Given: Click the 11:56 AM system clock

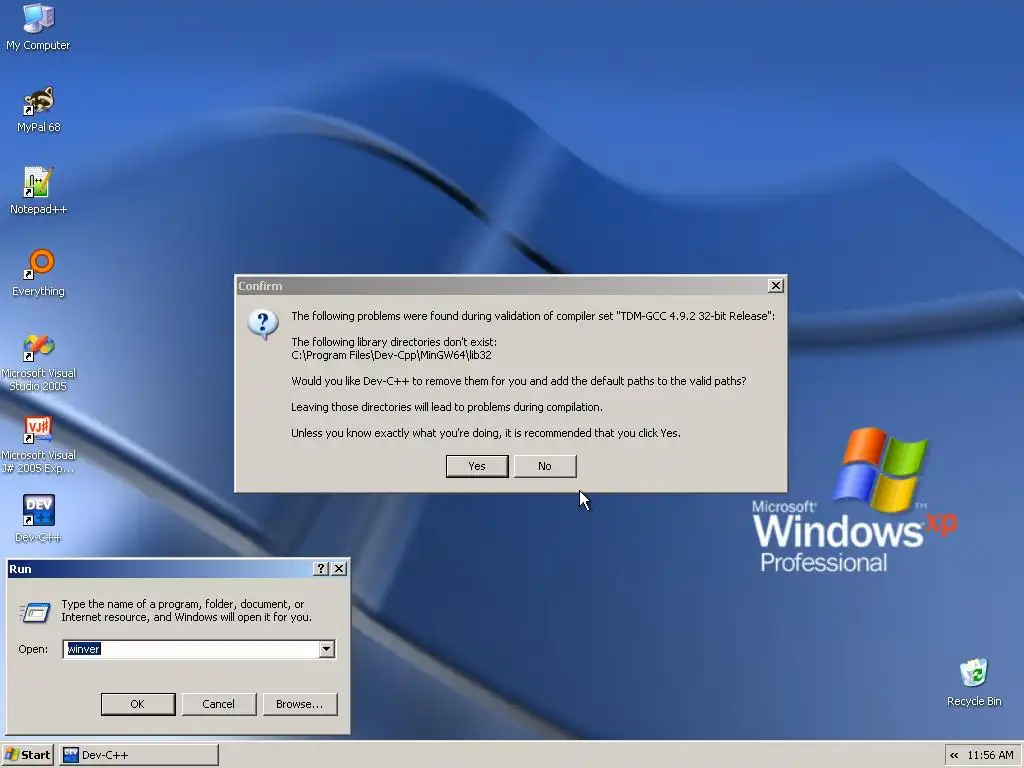Looking at the screenshot, I should [990, 755].
